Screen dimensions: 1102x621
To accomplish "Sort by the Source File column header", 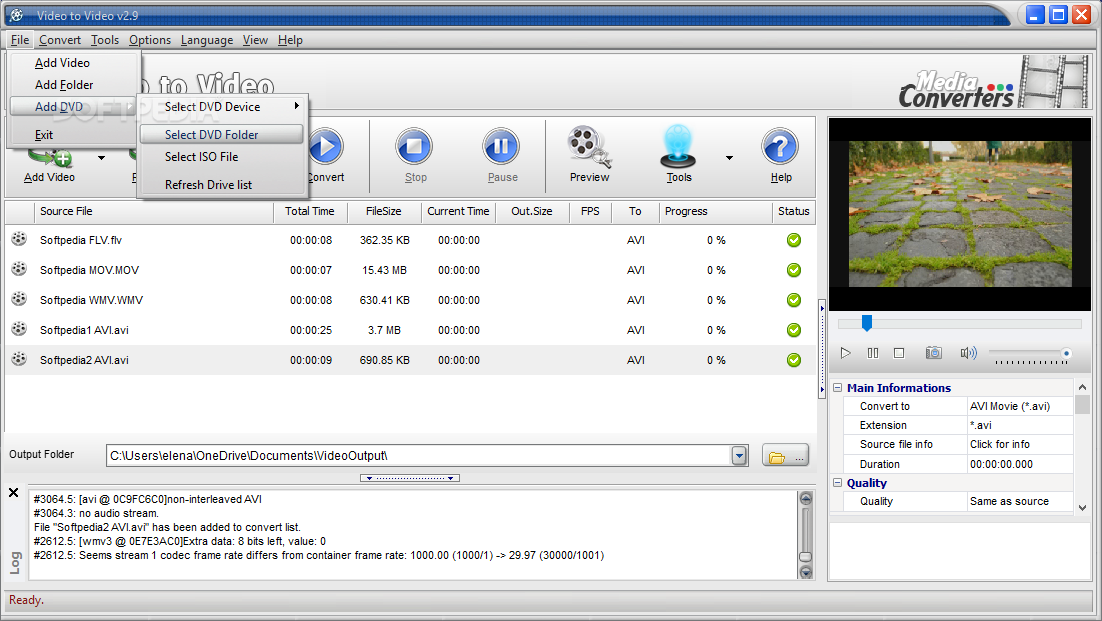I will 153,211.
